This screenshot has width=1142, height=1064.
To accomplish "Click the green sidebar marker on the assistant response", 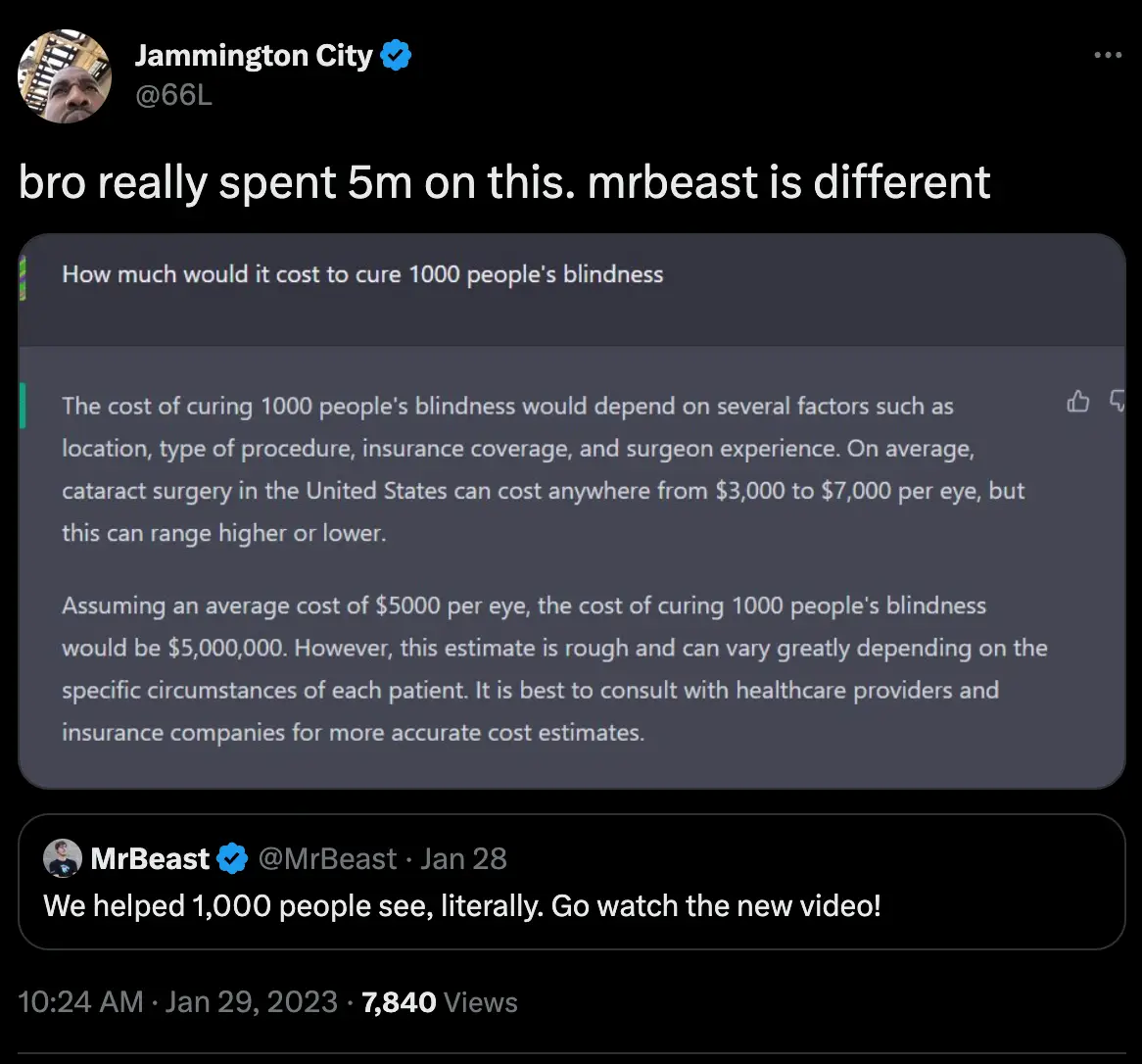I will pyautogui.click(x=22, y=405).
